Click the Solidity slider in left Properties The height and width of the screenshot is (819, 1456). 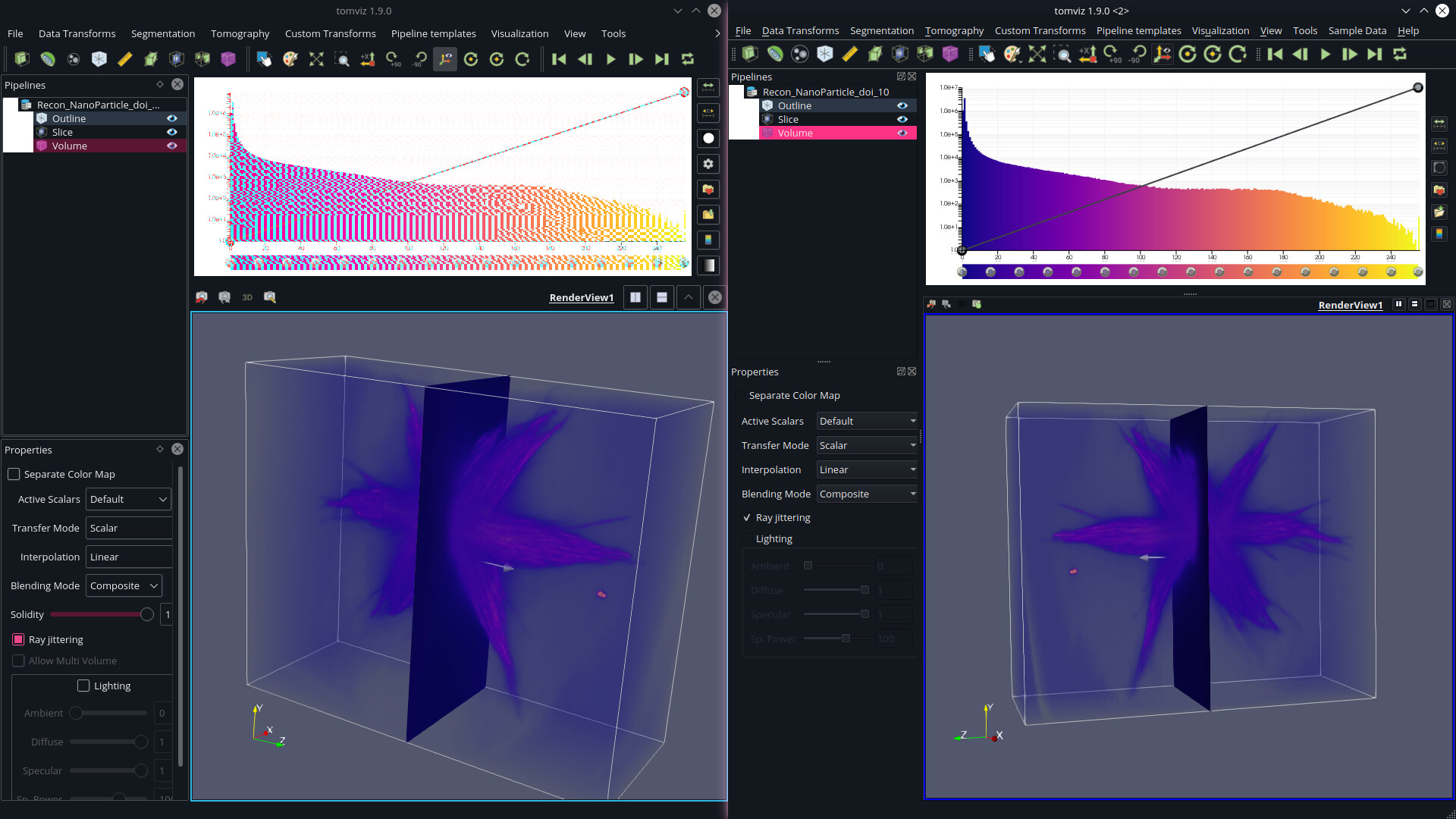pos(102,614)
